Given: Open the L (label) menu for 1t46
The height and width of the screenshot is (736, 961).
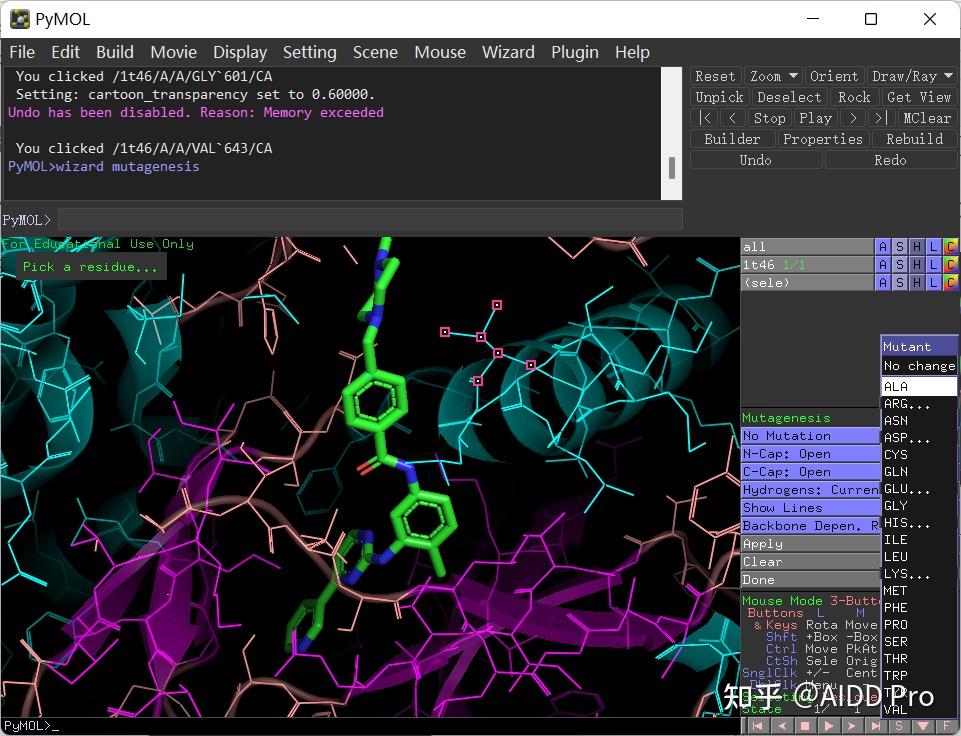Looking at the screenshot, I should coord(933,265).
